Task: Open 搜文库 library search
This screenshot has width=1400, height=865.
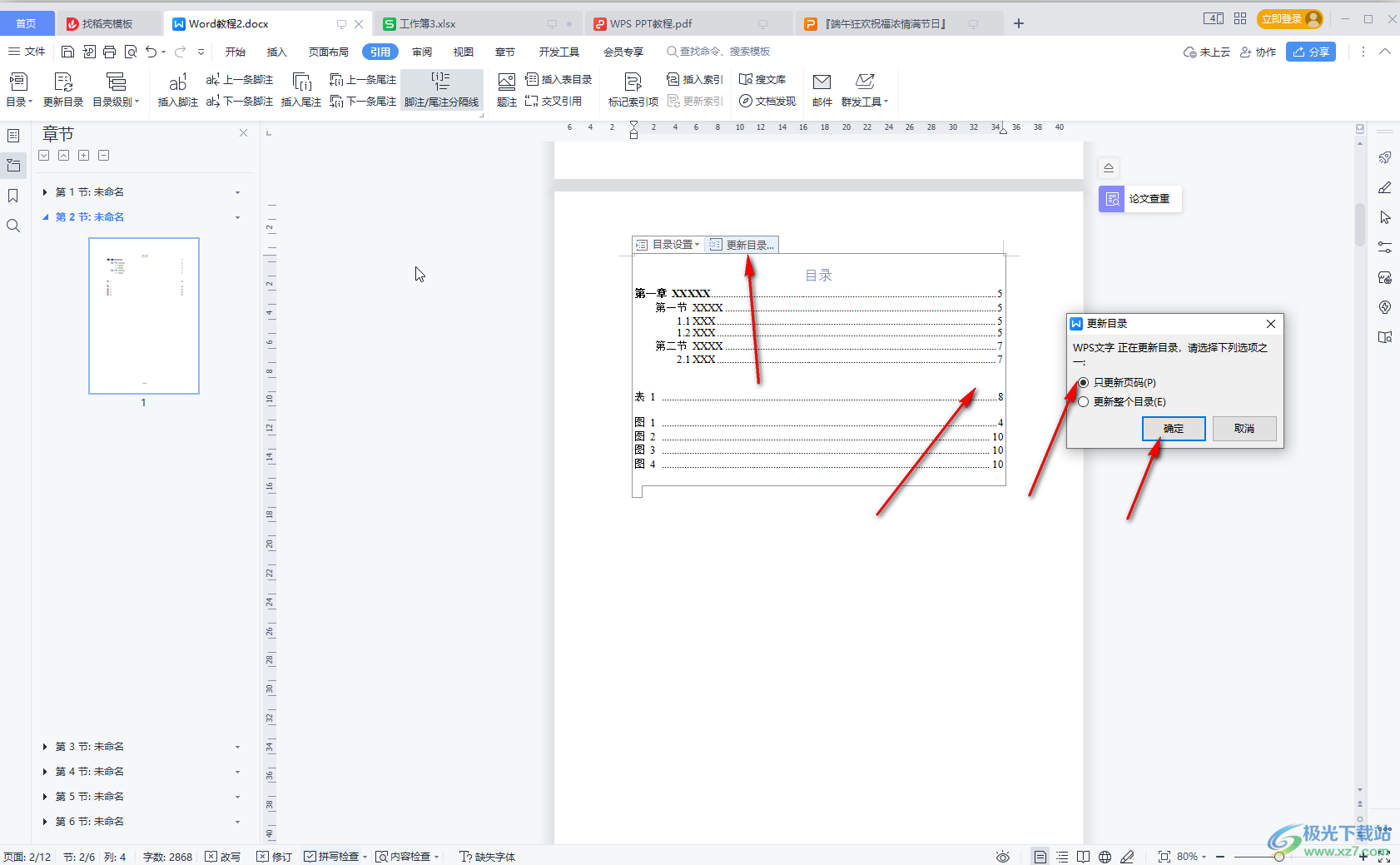Action: click(x=762, y=80)
